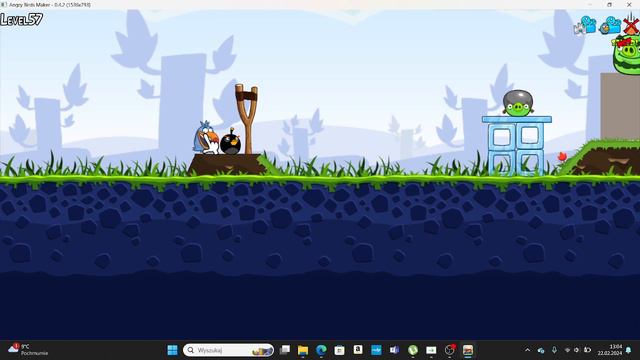
Task: Select the blue toucan bird
Action: pos(206,138)
